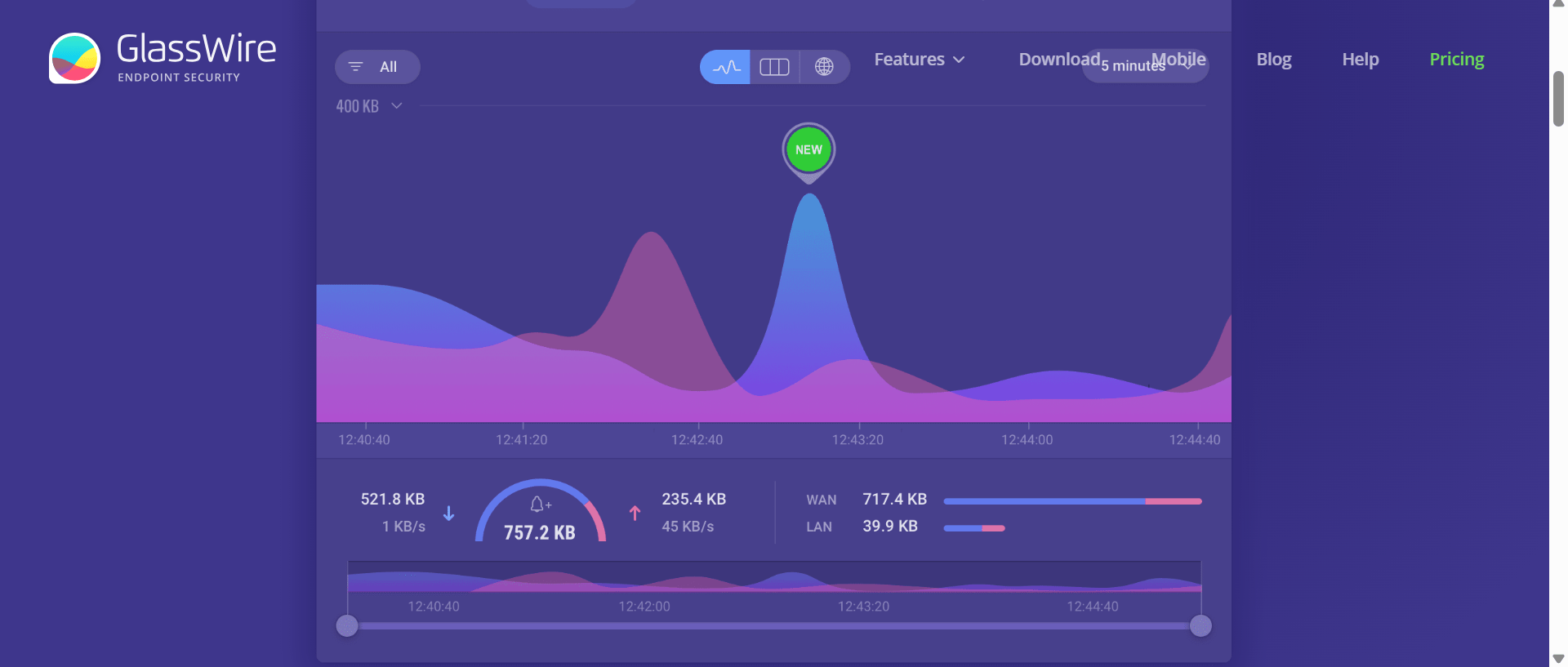
Task: Select the 757.2 KB total value
Action: coord(540,533)
